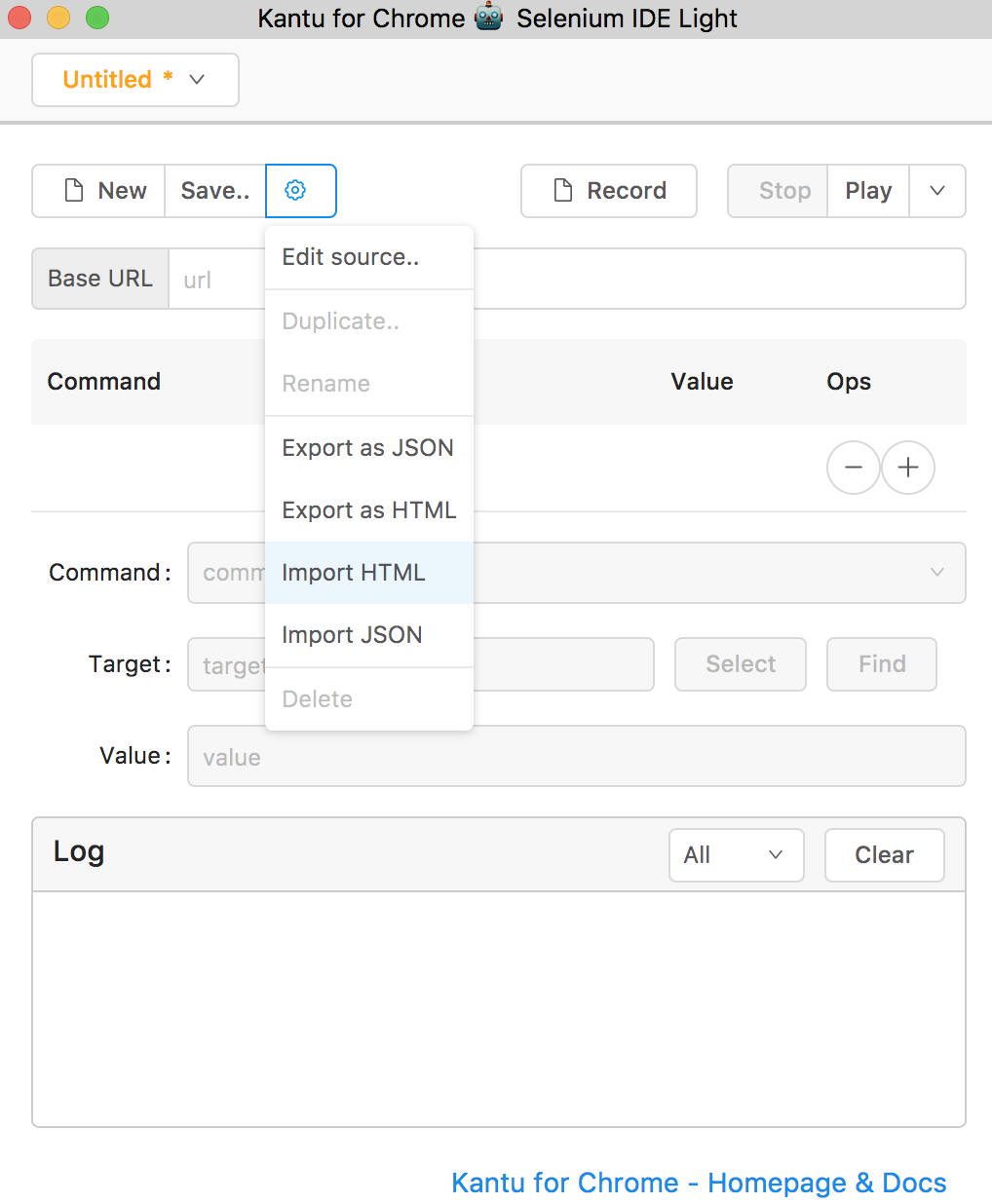Viewport: 992px width, 1204px height.
Task: Open the Command combo box
Action: click(x=577, y=573)
